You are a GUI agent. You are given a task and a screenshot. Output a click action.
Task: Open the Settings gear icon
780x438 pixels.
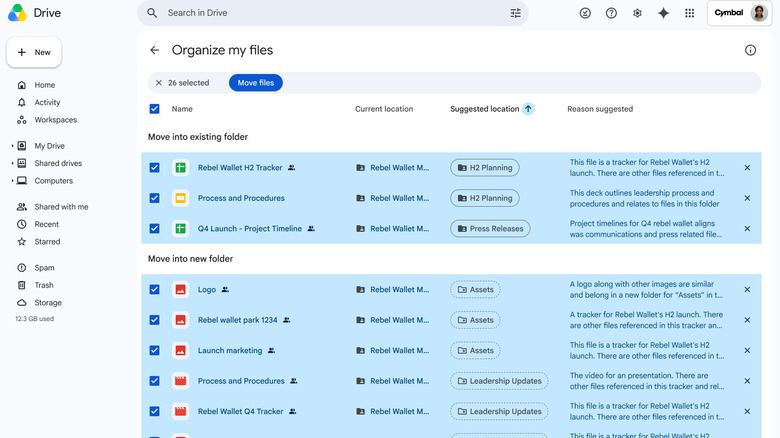[x=637, y=13]
